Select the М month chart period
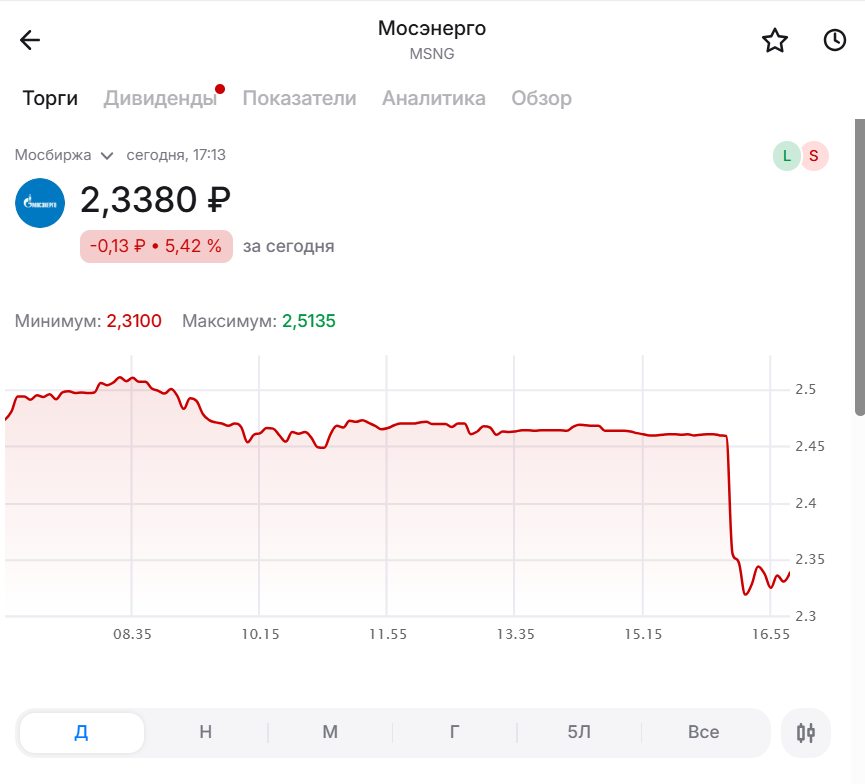The image size is (865, 784). point(330,732)
